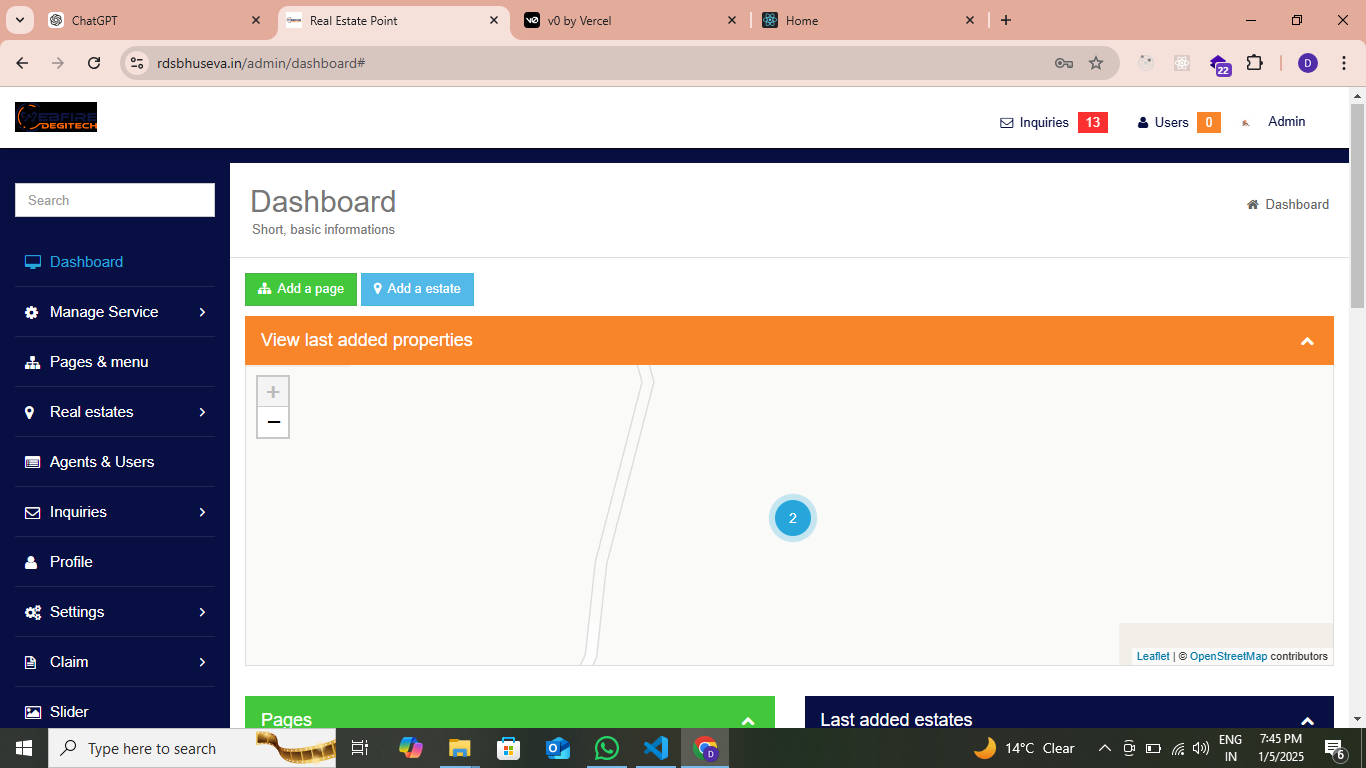Viewport: 1366px width, 768px height.
Task: Open the Chrome three-dot menu
Action: pos(1343,63)
